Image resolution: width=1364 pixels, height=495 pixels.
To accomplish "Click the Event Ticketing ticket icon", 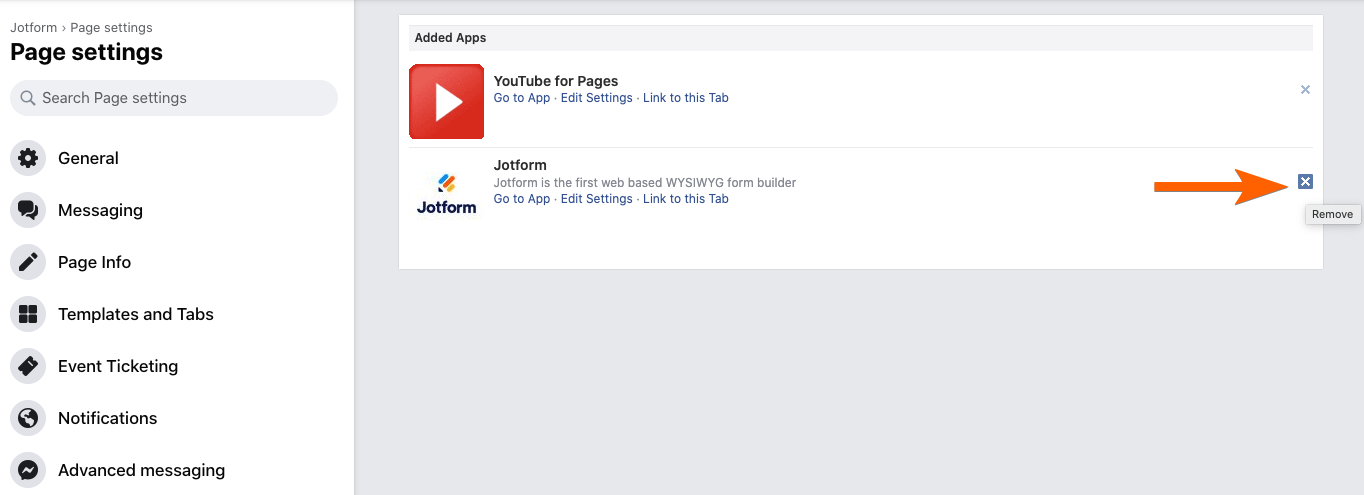I will (28, 366).
